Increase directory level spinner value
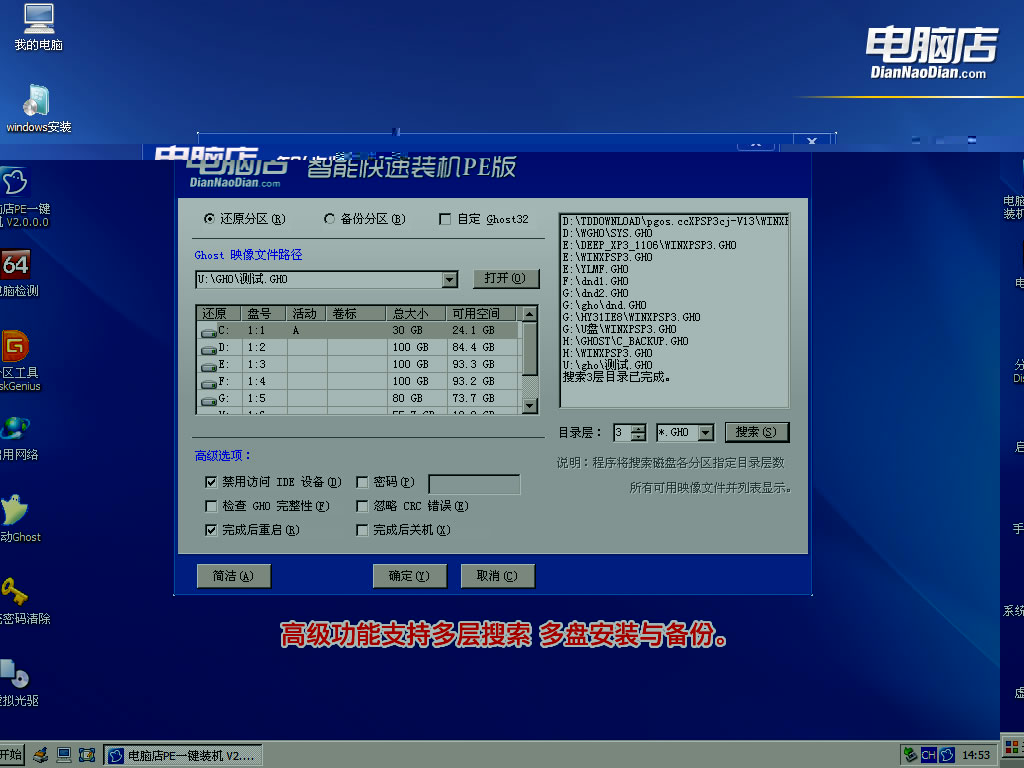1024x768 pixels. pos(638,428)
